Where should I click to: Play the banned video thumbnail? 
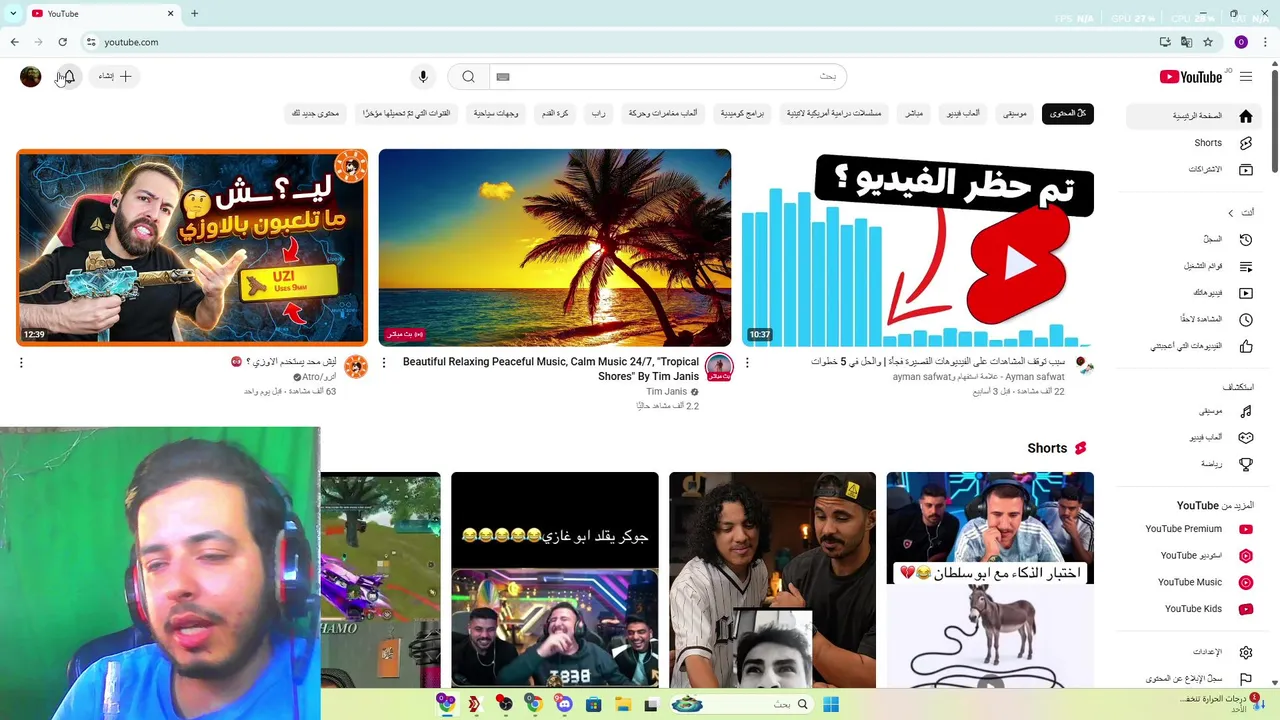(x=918, y=248)
